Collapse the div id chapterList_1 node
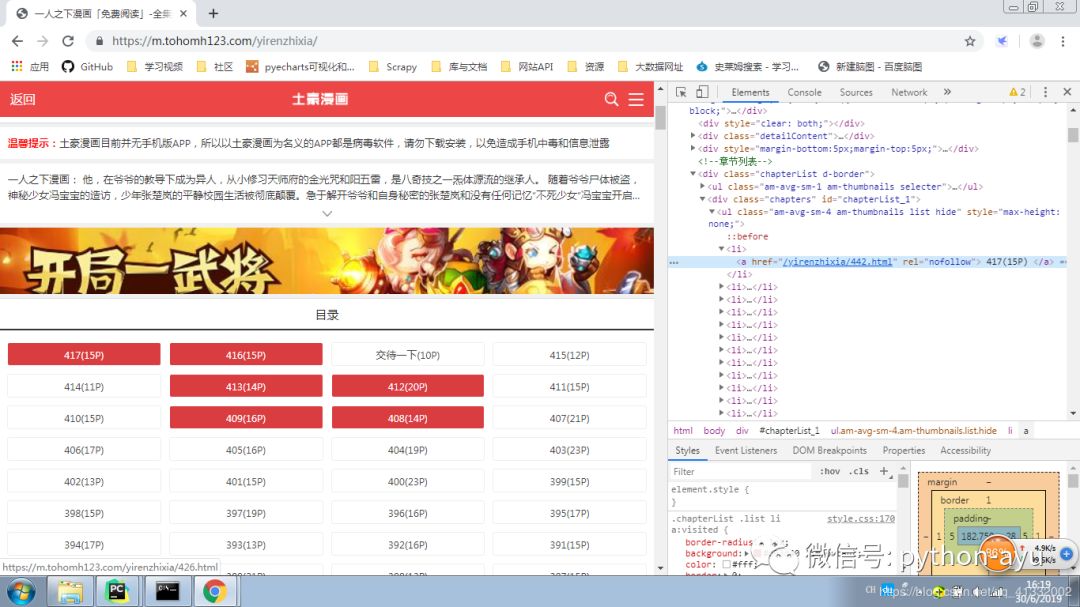1080x607 pixels. (x=703, y=199)
